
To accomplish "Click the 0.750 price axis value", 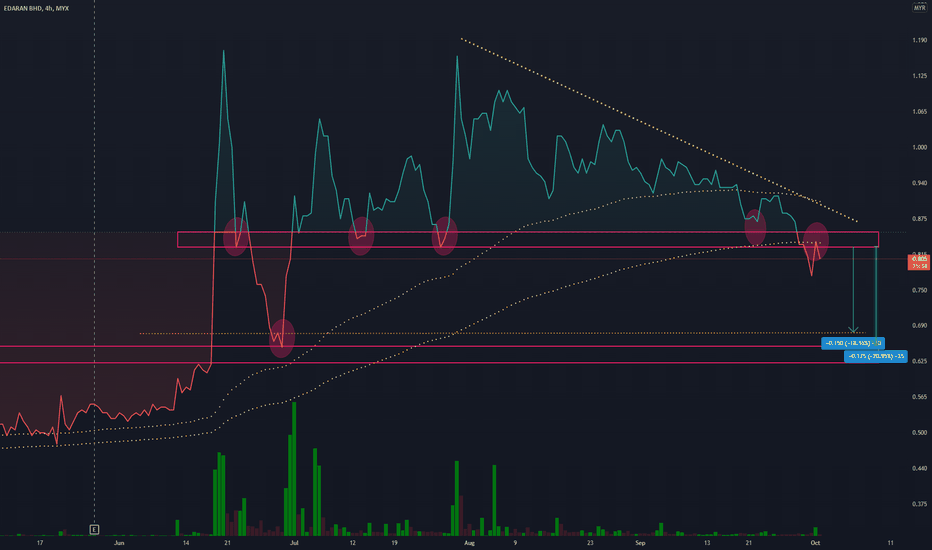I will click(919, 290).
